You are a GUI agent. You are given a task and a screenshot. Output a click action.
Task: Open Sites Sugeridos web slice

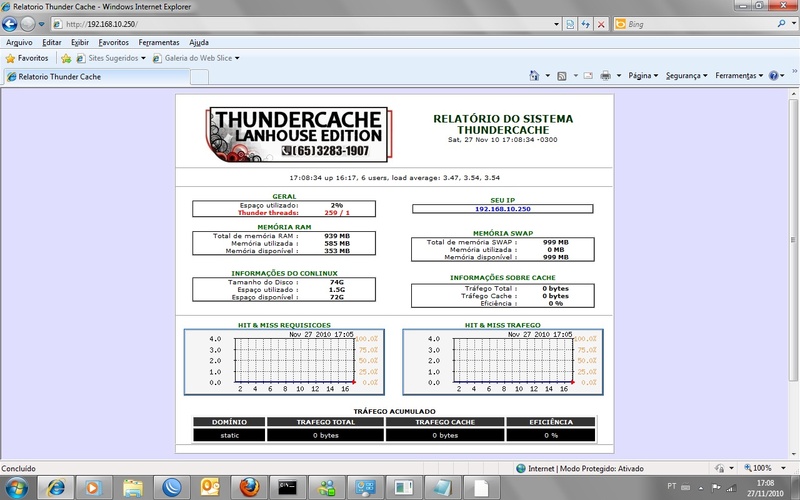tap(111, 58)
